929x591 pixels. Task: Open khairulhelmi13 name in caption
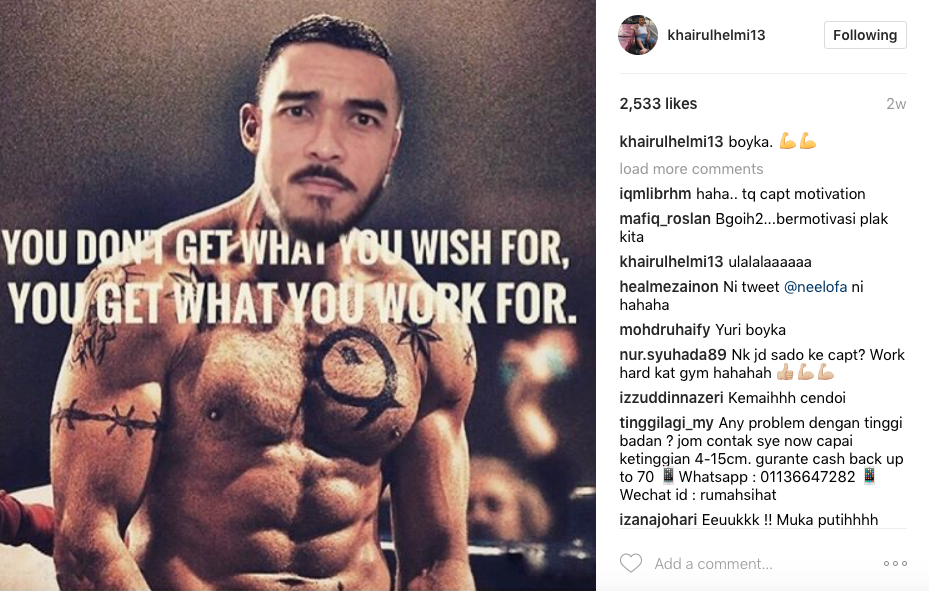click(671, 142)
